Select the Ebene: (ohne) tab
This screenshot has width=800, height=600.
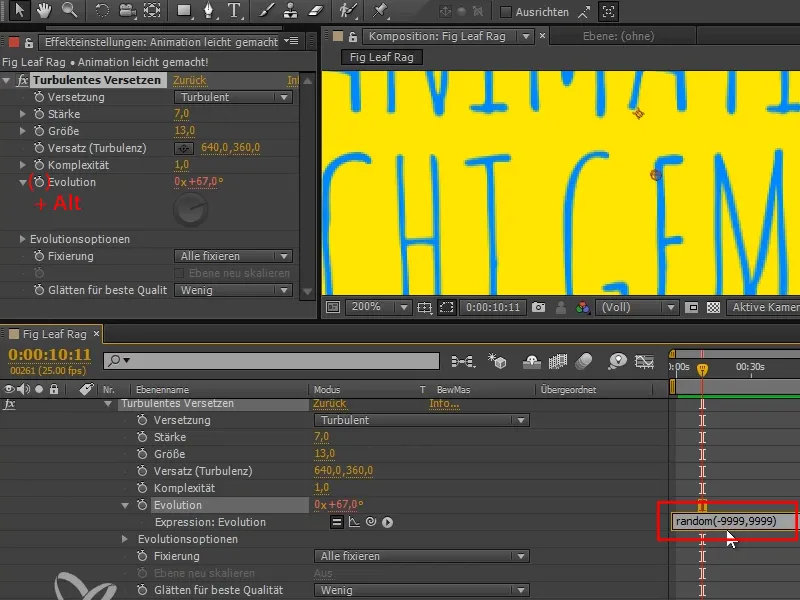coord(618,36)
